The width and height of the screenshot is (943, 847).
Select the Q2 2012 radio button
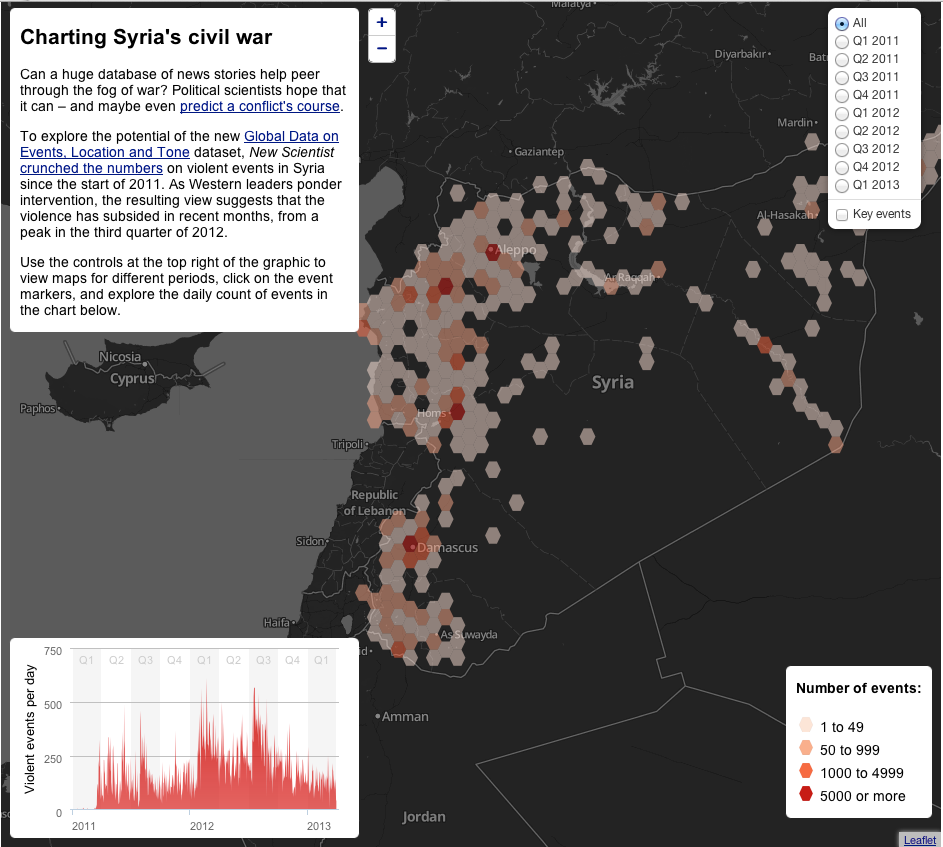click(x=842, y=131)
